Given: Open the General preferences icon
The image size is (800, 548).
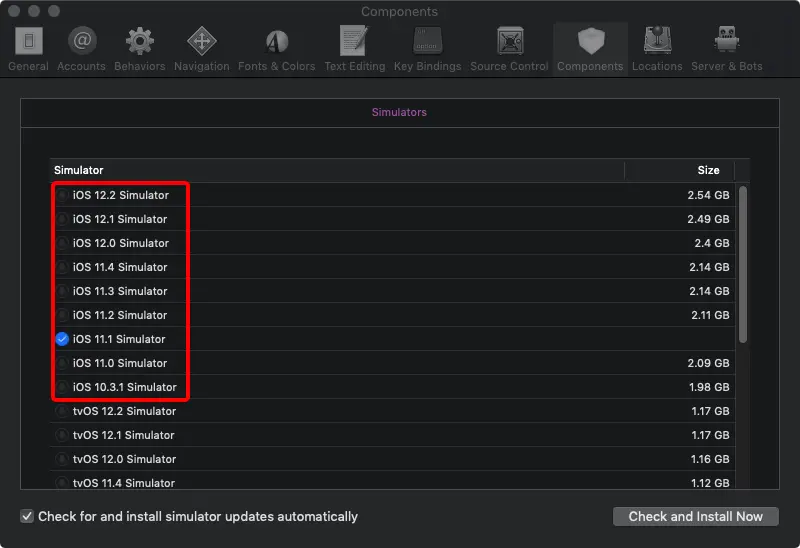Looking at the screenshot, I should point(29,41).
